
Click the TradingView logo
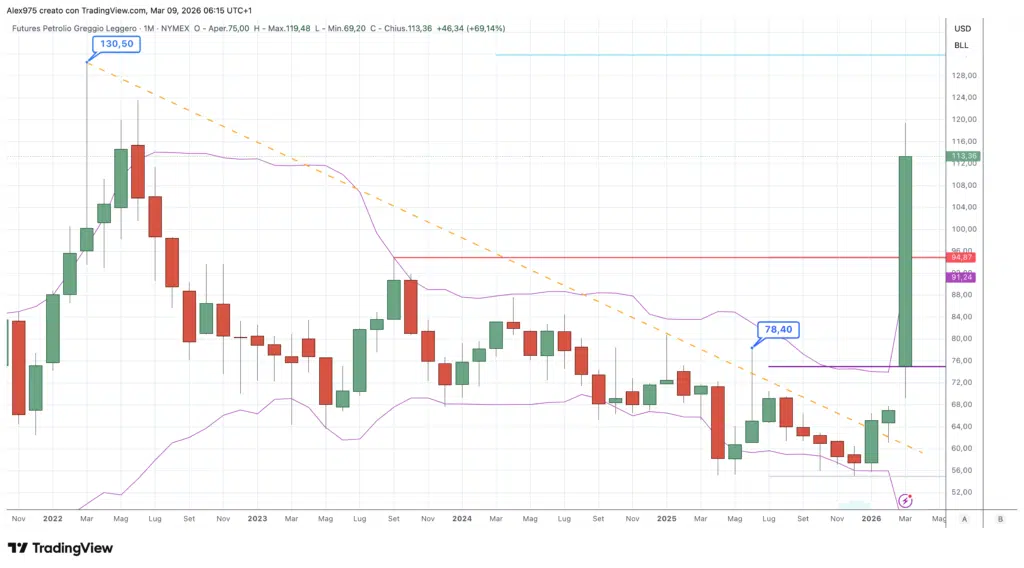tap(60, 548)
